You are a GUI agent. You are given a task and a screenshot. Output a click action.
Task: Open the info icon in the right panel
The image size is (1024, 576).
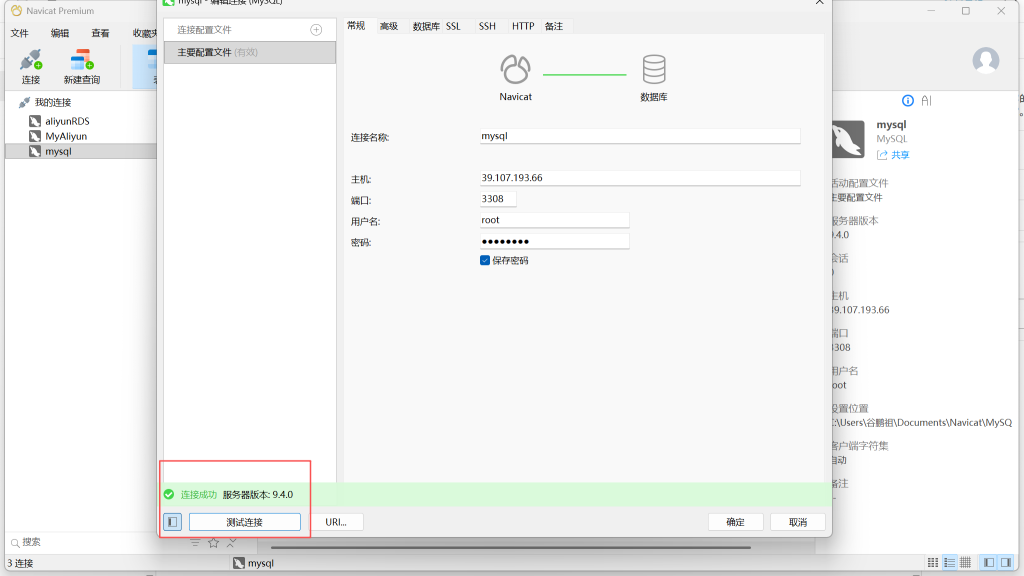point(908,101)
